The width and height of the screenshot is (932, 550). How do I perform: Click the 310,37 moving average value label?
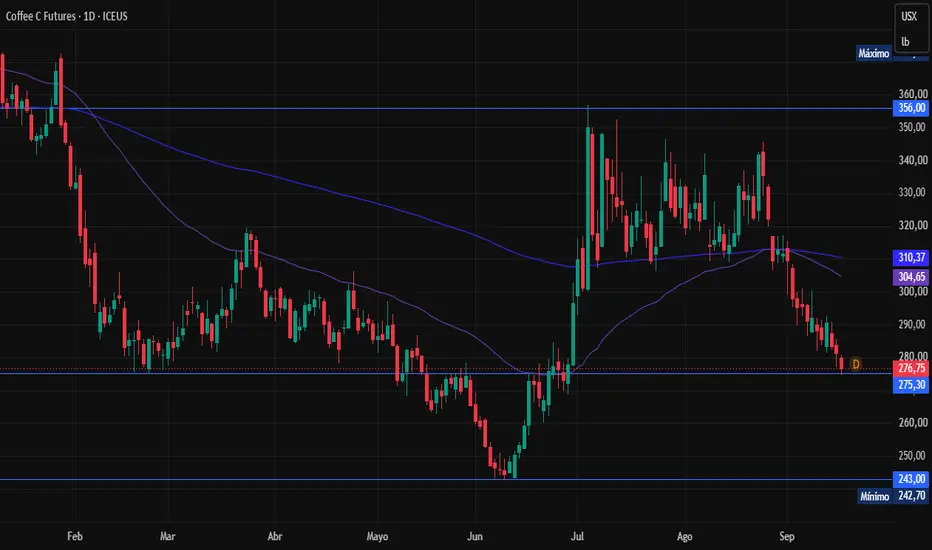911,257
